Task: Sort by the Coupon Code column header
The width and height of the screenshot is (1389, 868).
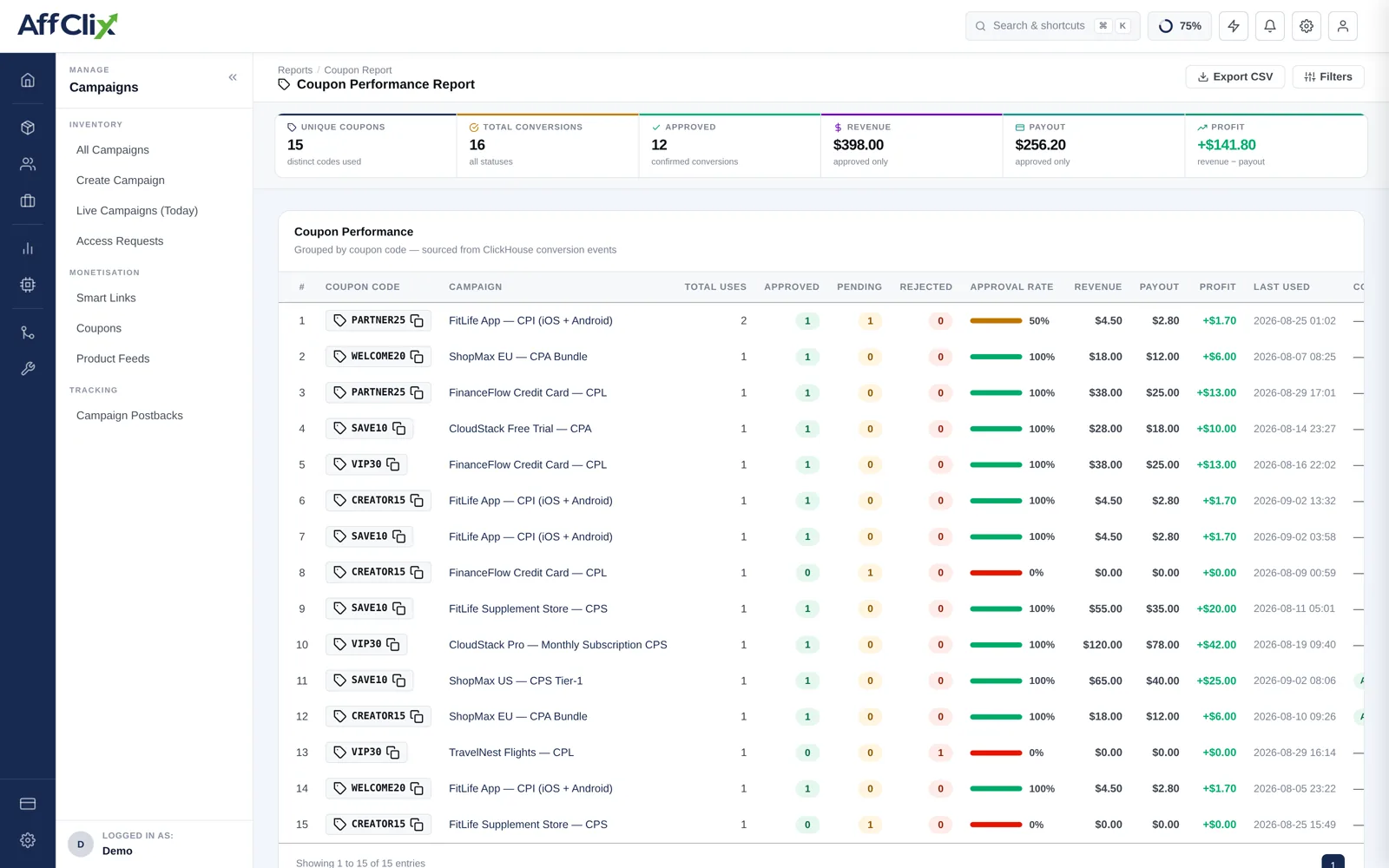Action: pos(363,287)
